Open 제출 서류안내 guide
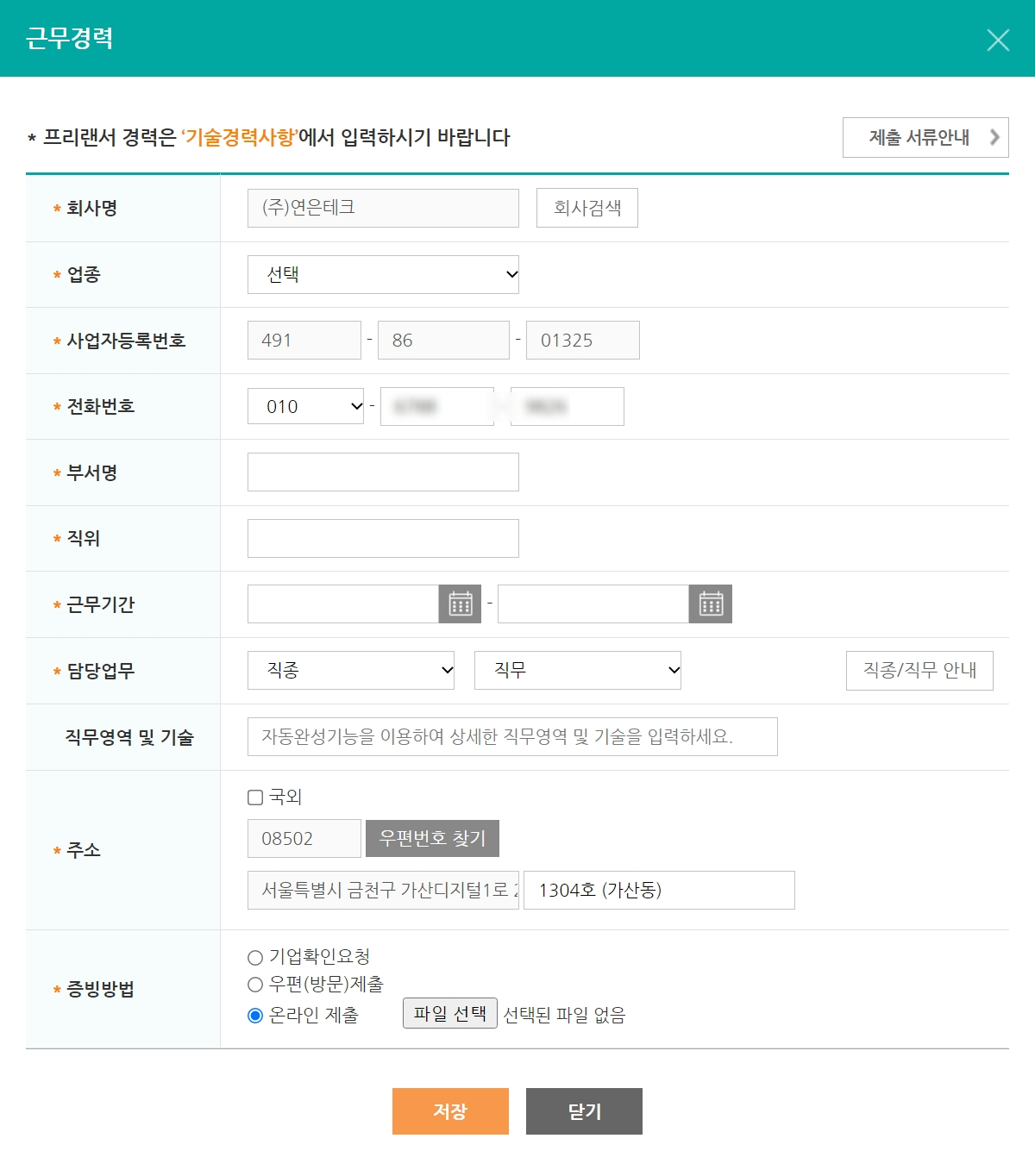 [x=925, y=137]
